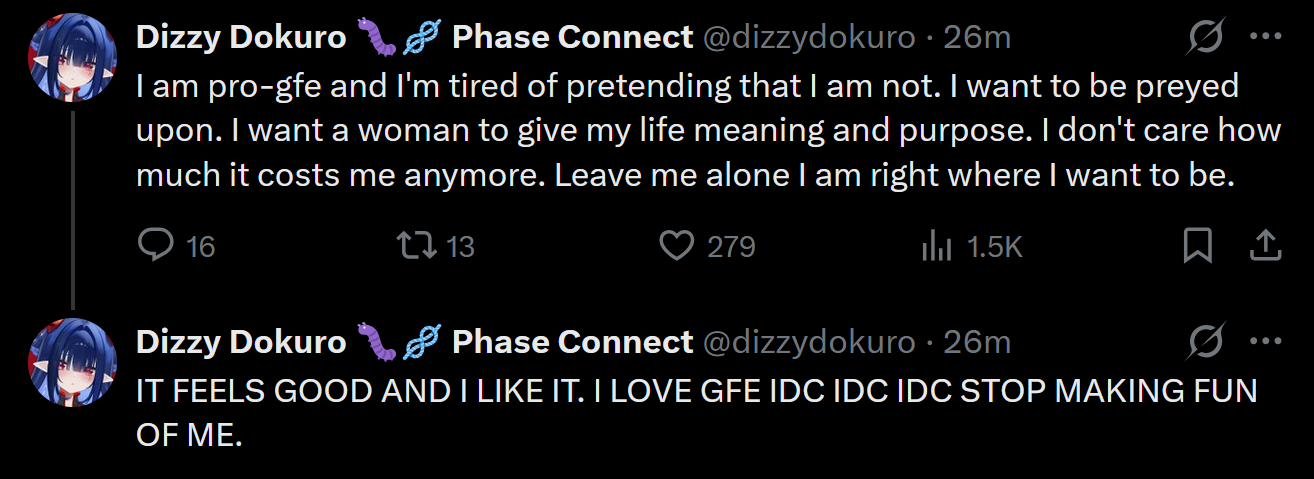The width and height of the screenshot is (1314, 479).
Task: Bookmark the pro-gfe tweet
Action: [x=1197, y=245]
